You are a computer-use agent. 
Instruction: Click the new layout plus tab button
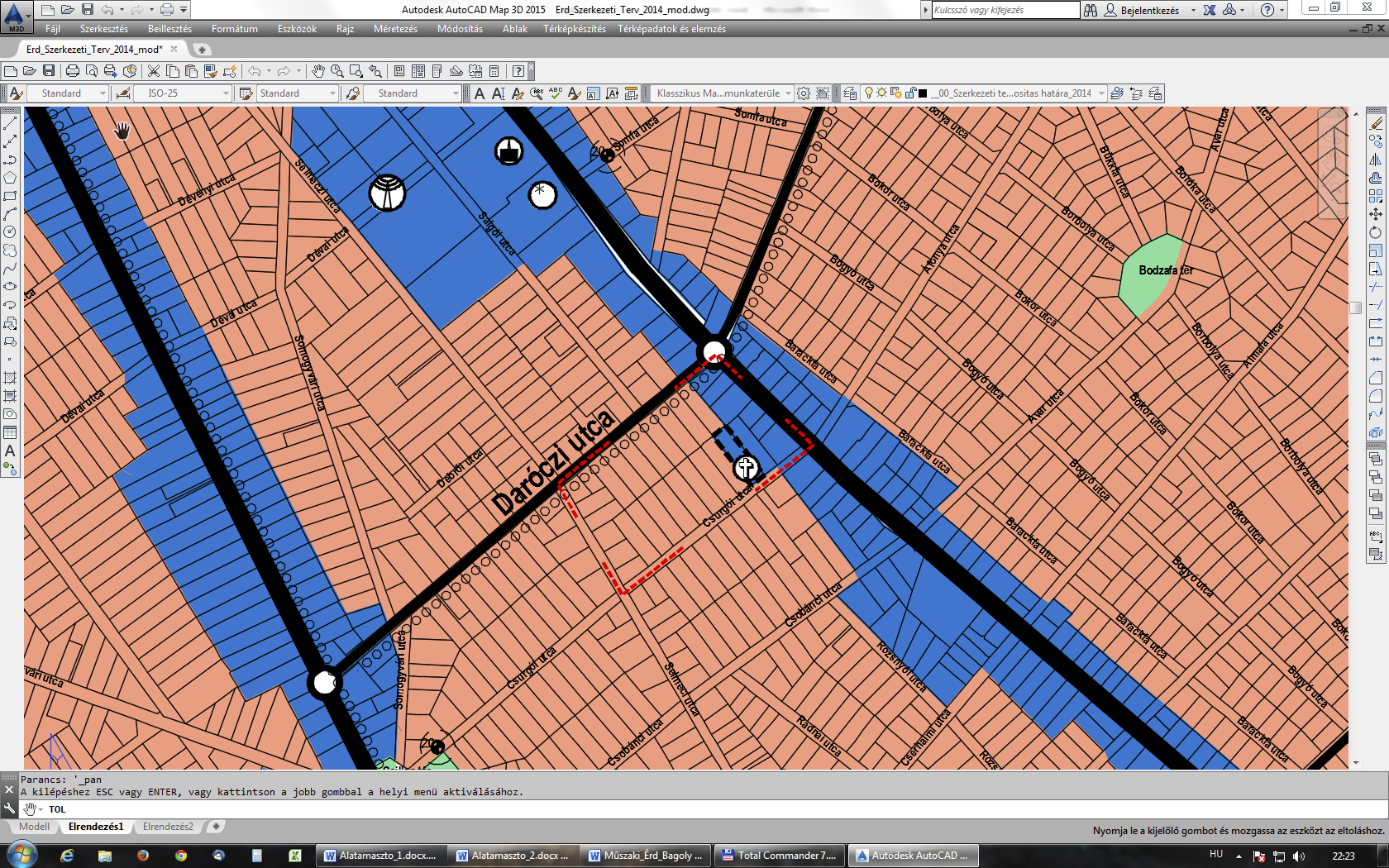[216, 827]
